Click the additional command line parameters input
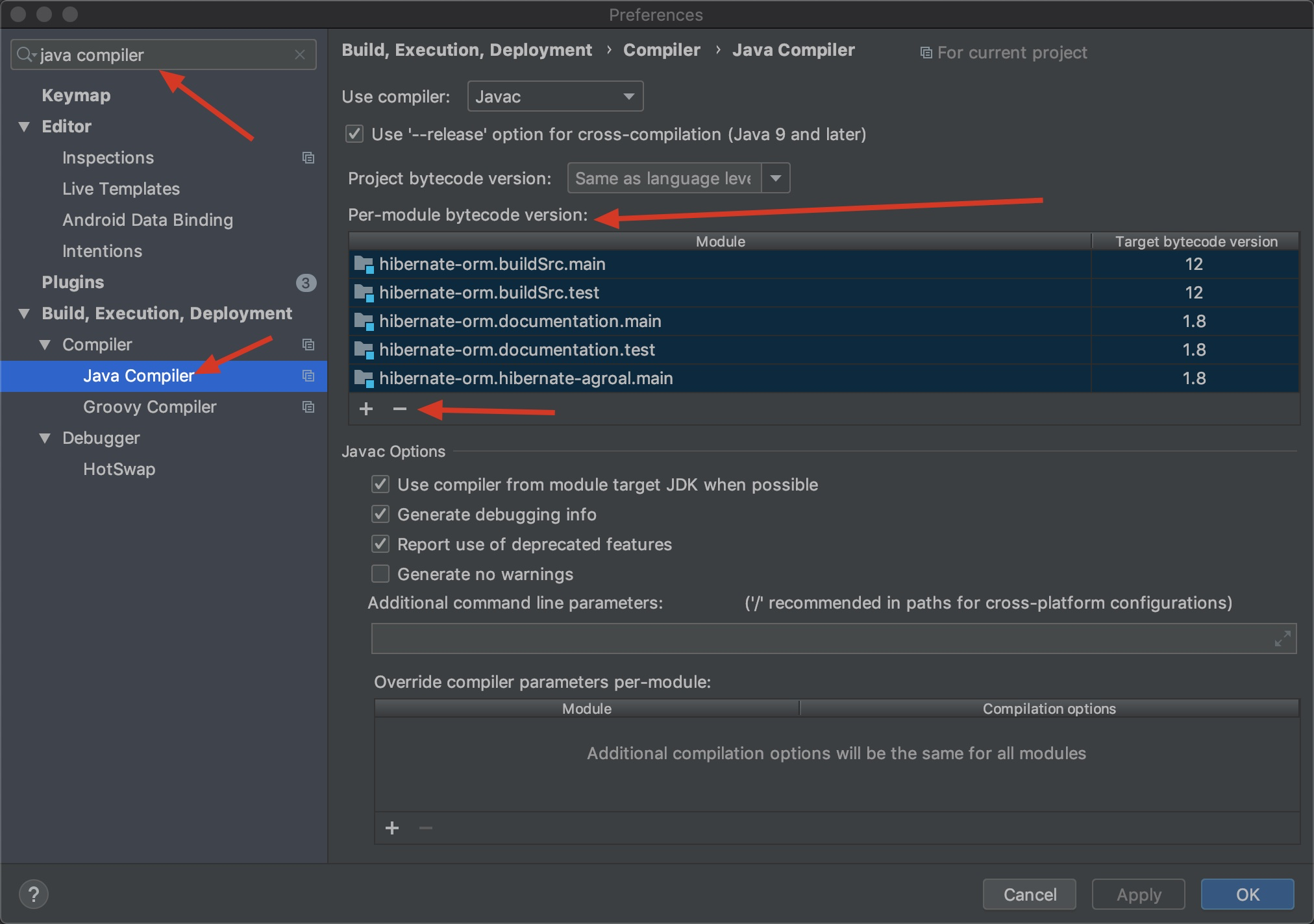 coord(818,638)
